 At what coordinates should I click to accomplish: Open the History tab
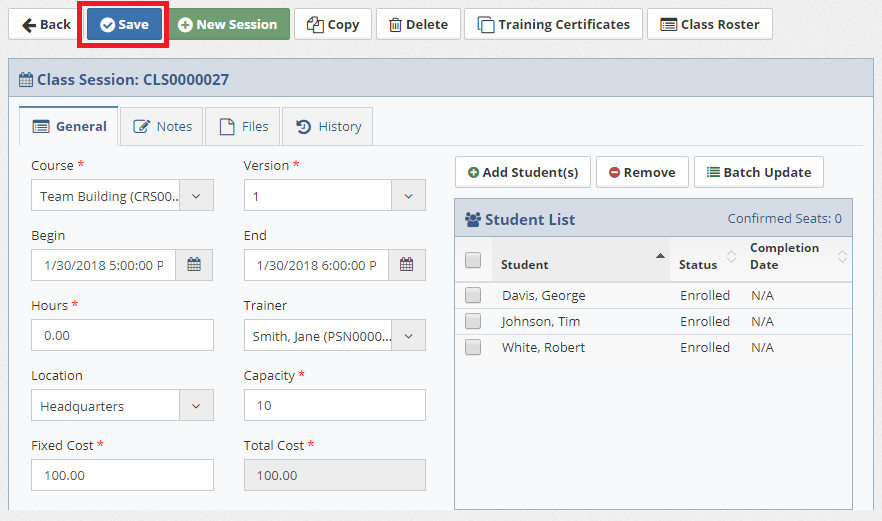(328, 127)
